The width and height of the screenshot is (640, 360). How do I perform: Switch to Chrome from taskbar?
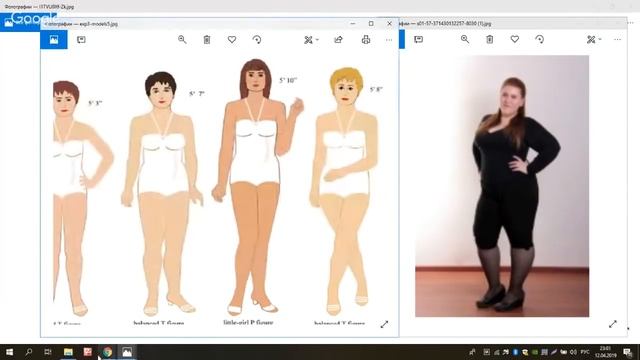107,352
